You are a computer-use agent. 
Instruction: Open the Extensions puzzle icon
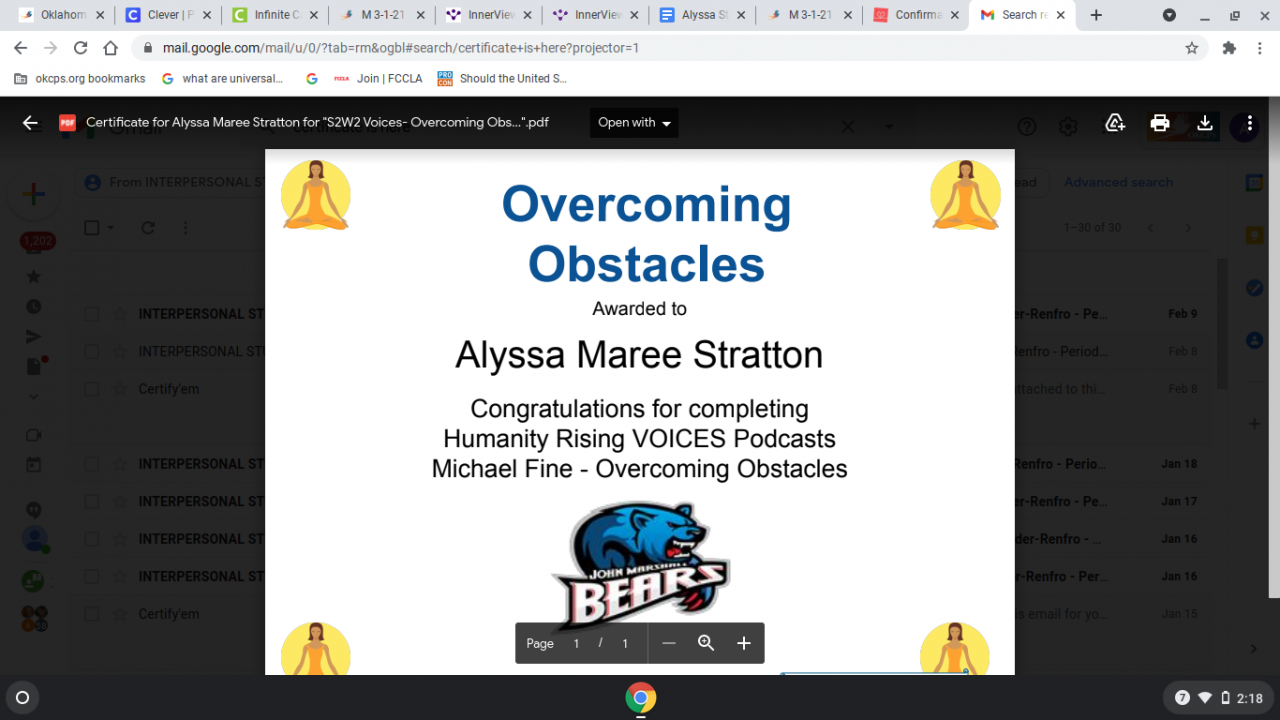[1229, 48]
